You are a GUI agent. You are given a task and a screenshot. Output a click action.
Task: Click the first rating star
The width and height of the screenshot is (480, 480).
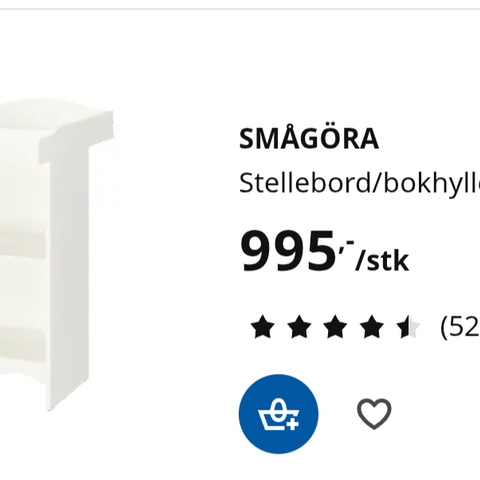pyautogui.click(x=262, y=327)
